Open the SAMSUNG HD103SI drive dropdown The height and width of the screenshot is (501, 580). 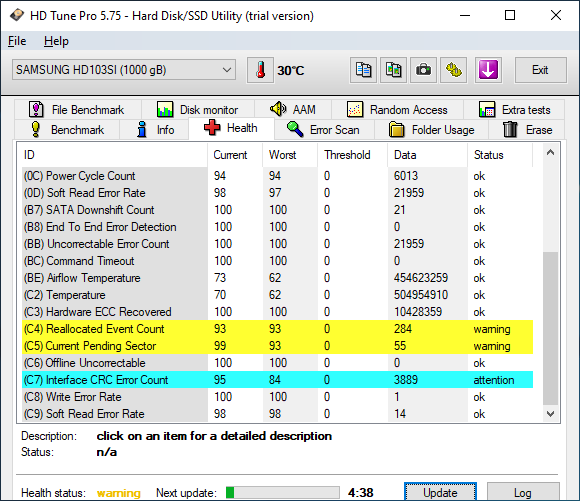[124, 70]
